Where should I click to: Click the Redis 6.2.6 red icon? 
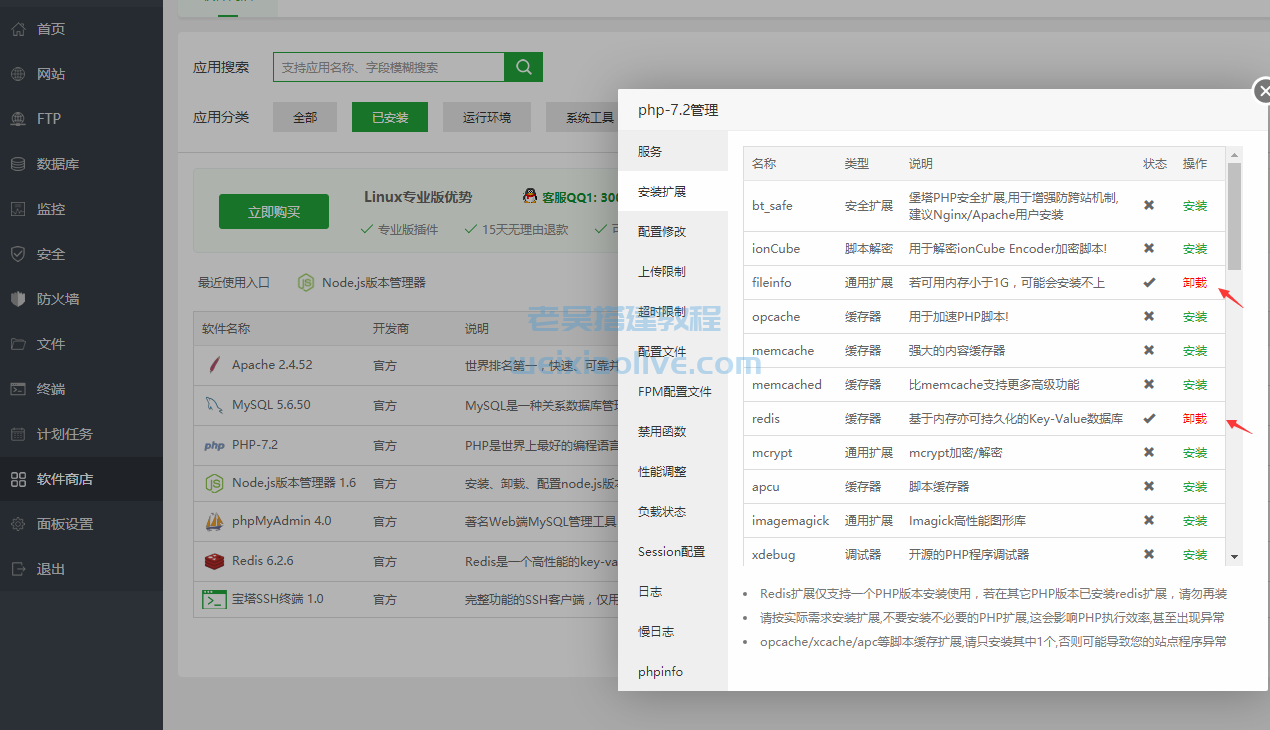(213, 561)
